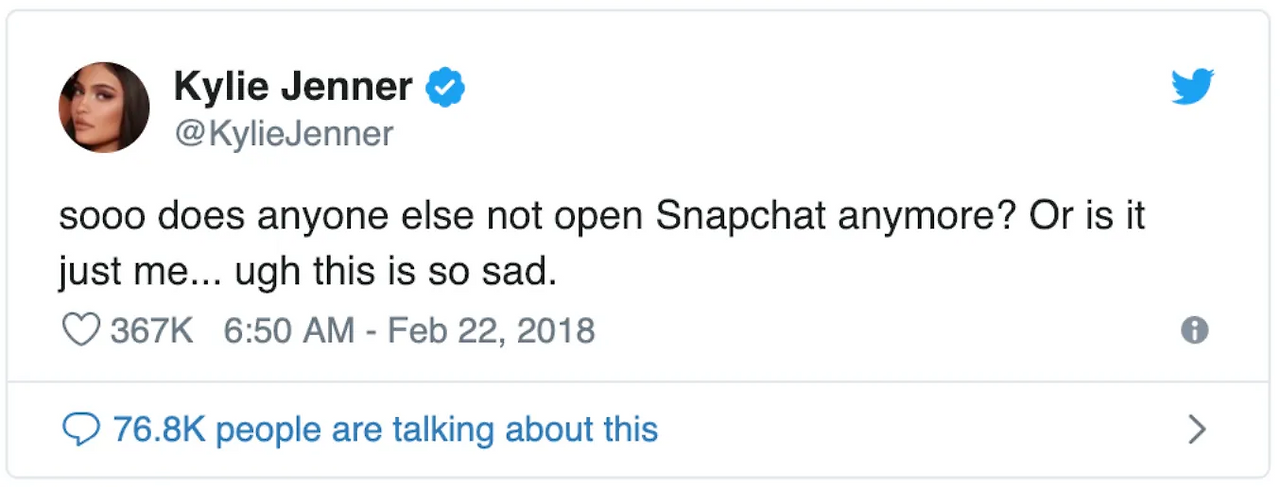Click the 76.8K conversation count
Image resolution: width=1280 pixels, height=487 pixels.
tap(159, 430)
